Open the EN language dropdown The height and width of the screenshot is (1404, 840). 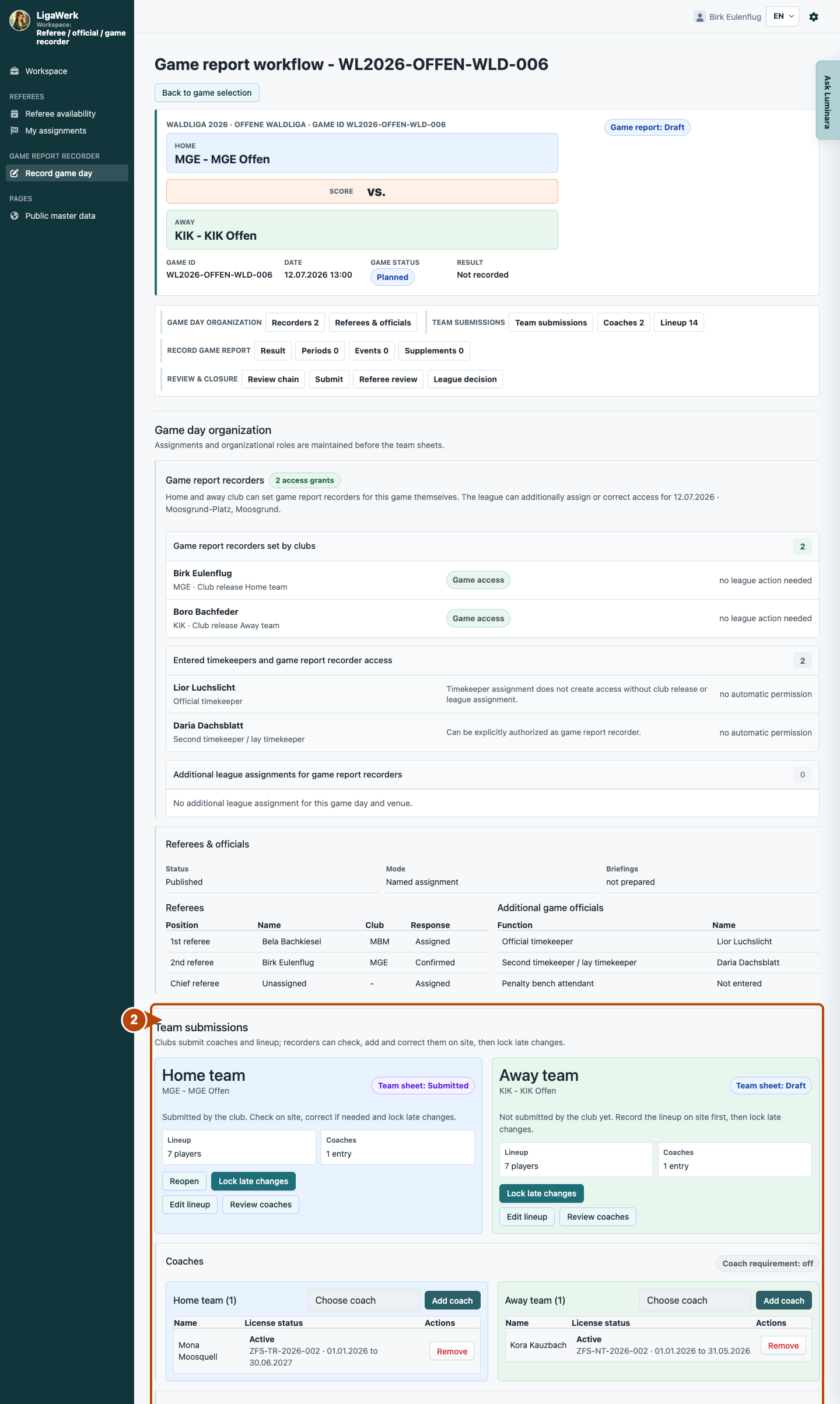(x=782, y=16)
